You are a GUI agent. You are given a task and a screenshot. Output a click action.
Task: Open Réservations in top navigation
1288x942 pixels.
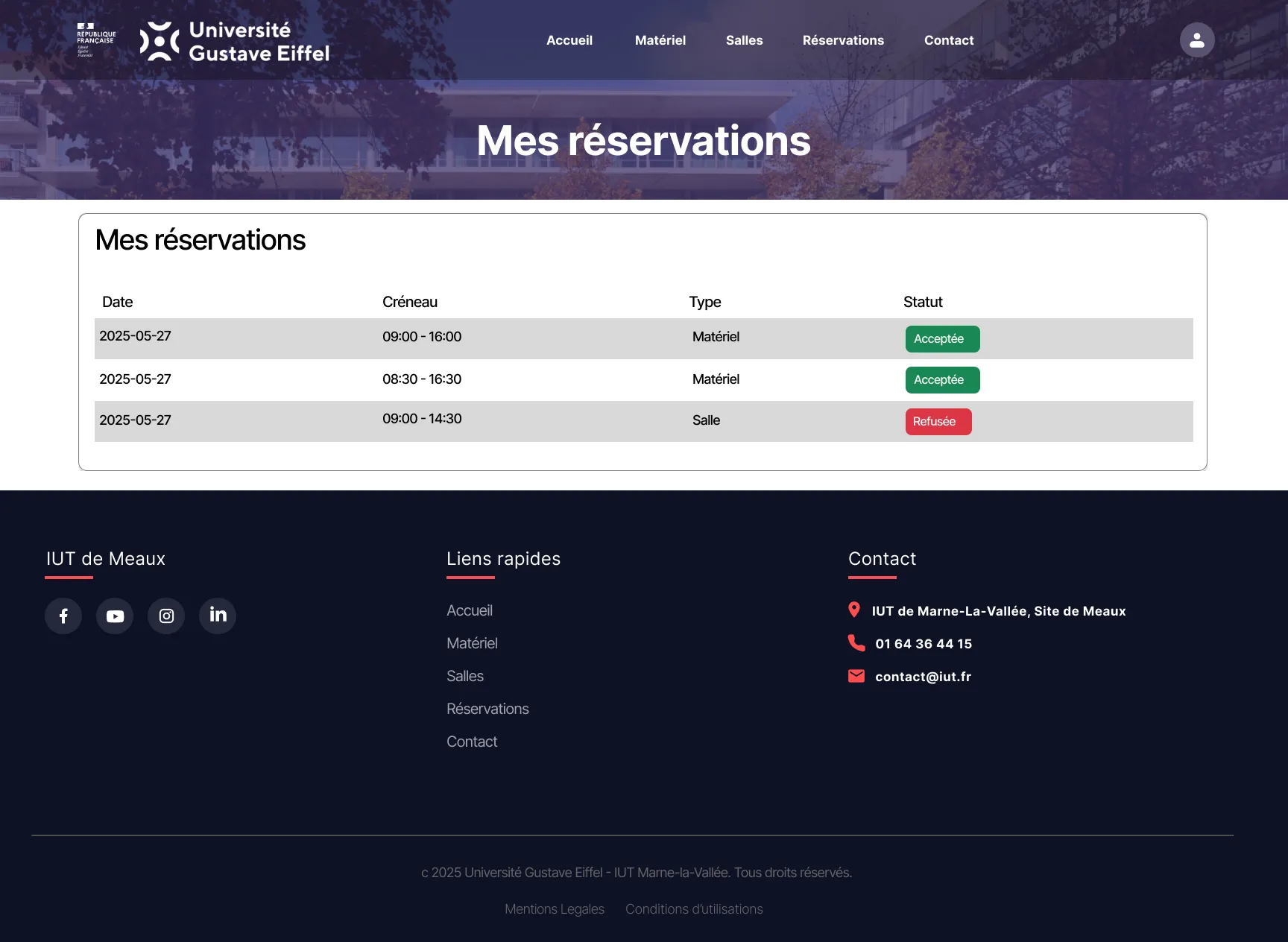[x=843, y=40]
